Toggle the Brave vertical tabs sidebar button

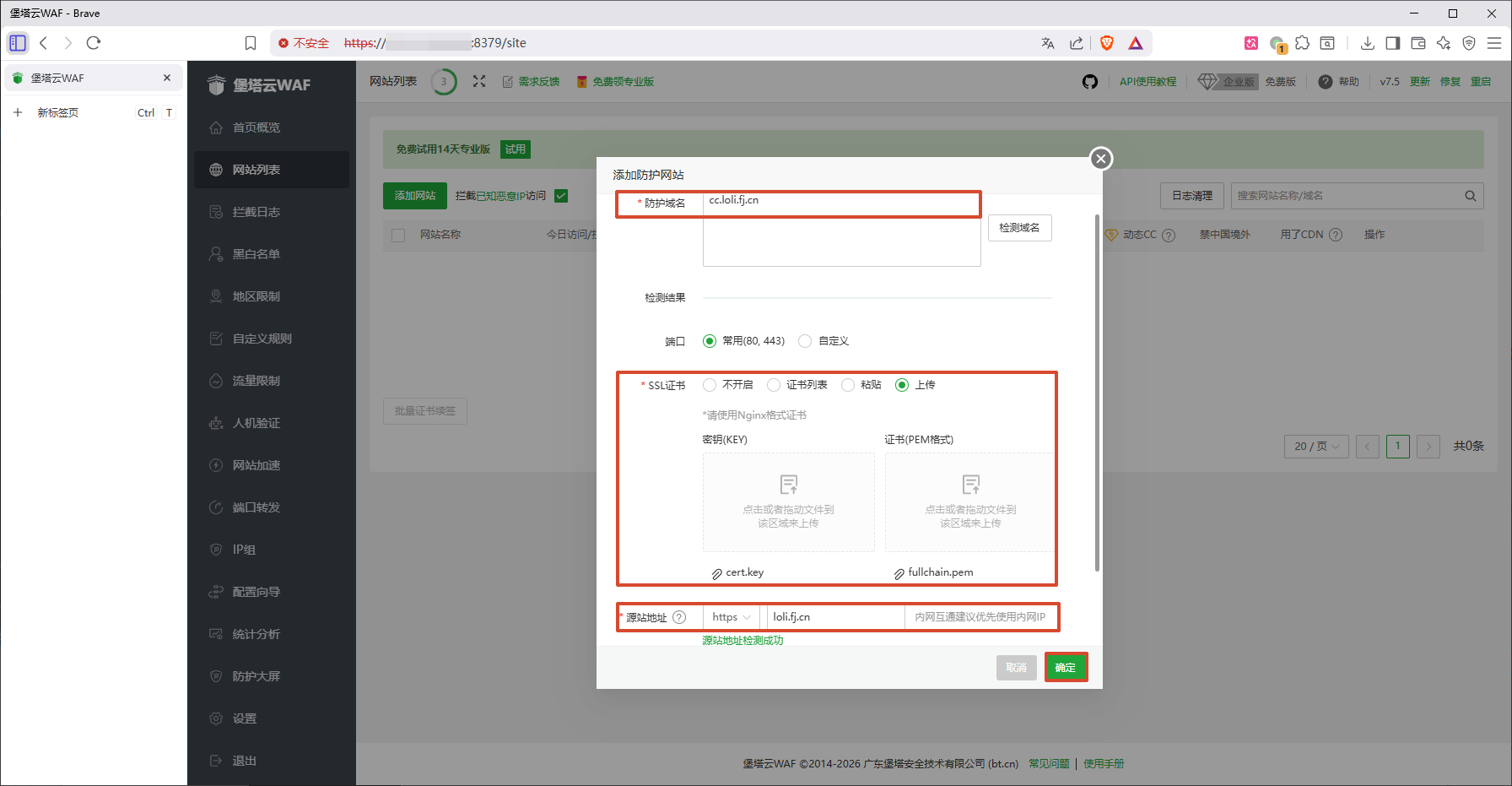click(x=18, y=43)
